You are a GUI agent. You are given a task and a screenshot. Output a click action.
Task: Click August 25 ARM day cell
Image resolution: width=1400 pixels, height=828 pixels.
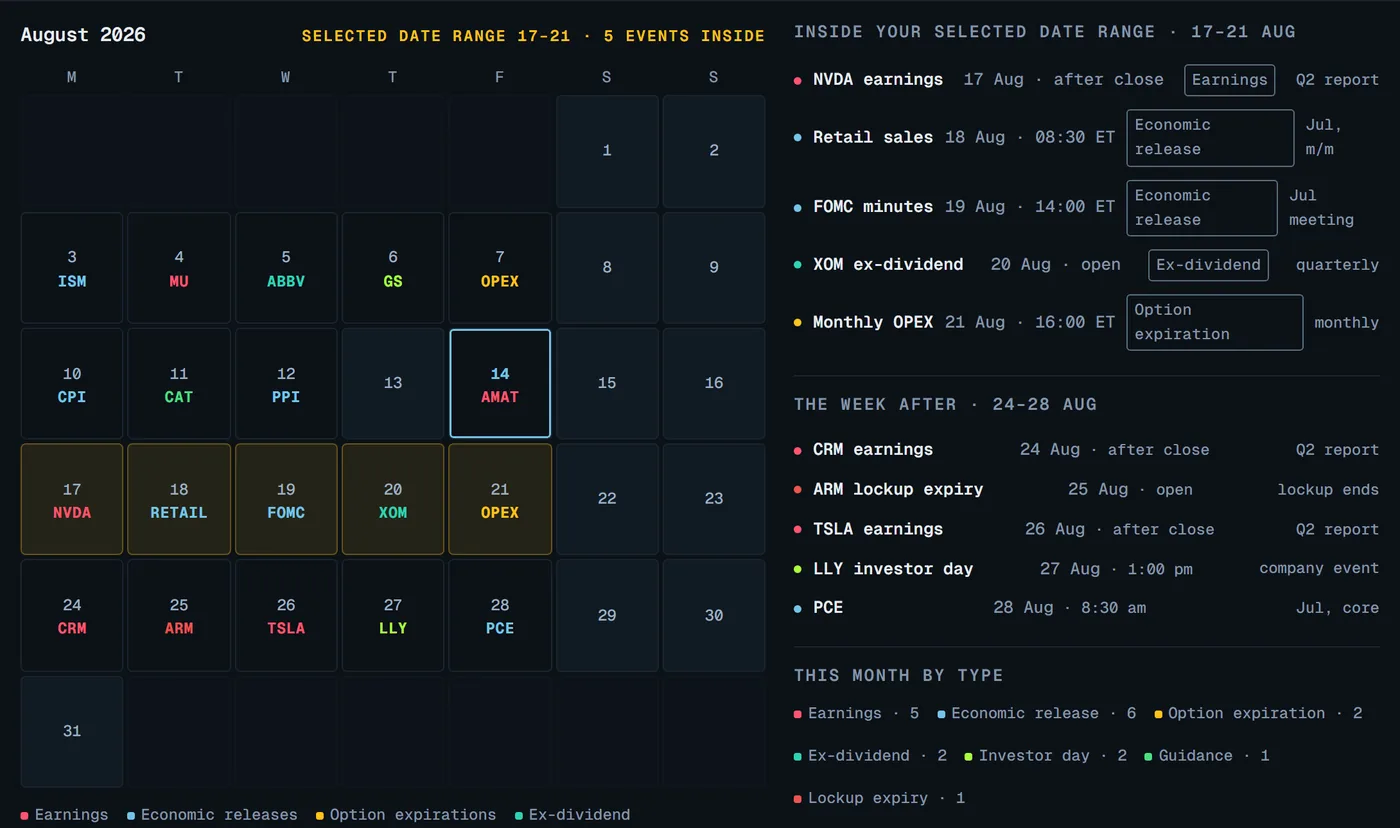coord(179,616)
